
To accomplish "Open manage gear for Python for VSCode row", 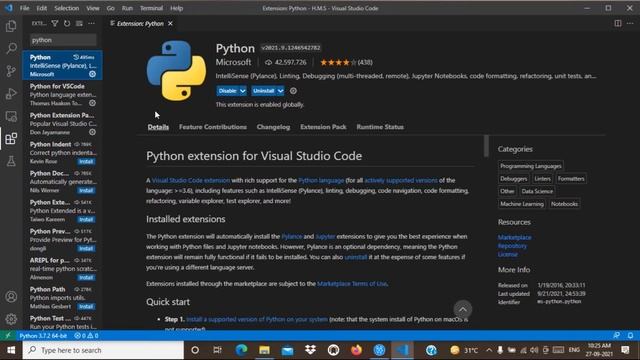I will [93, 103].
